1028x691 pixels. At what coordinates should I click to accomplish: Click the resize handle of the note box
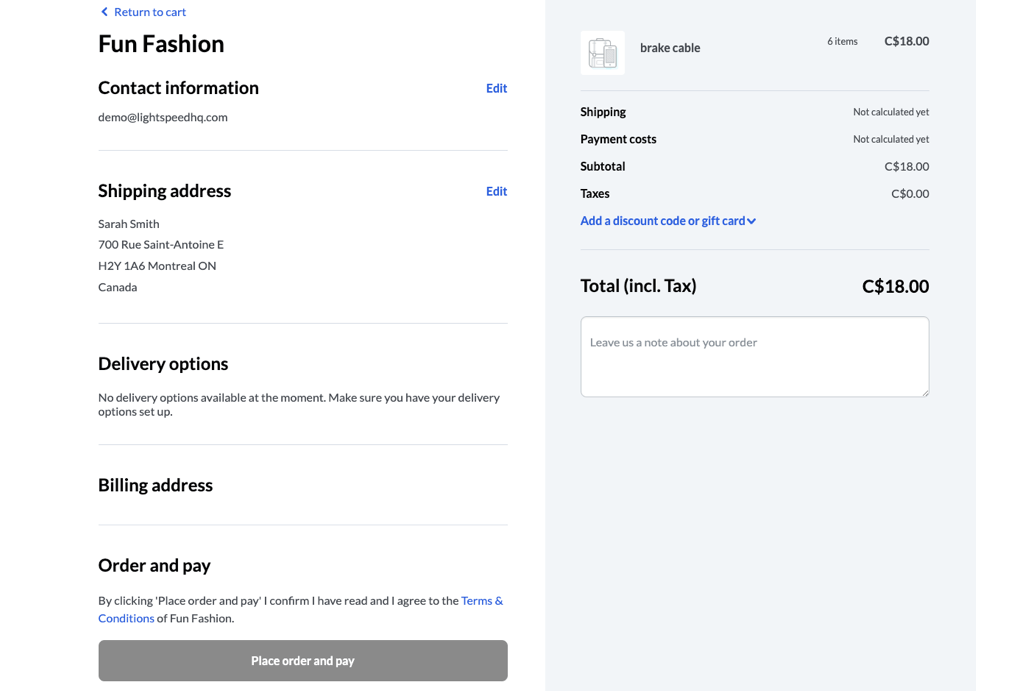(x=925, y=393)
